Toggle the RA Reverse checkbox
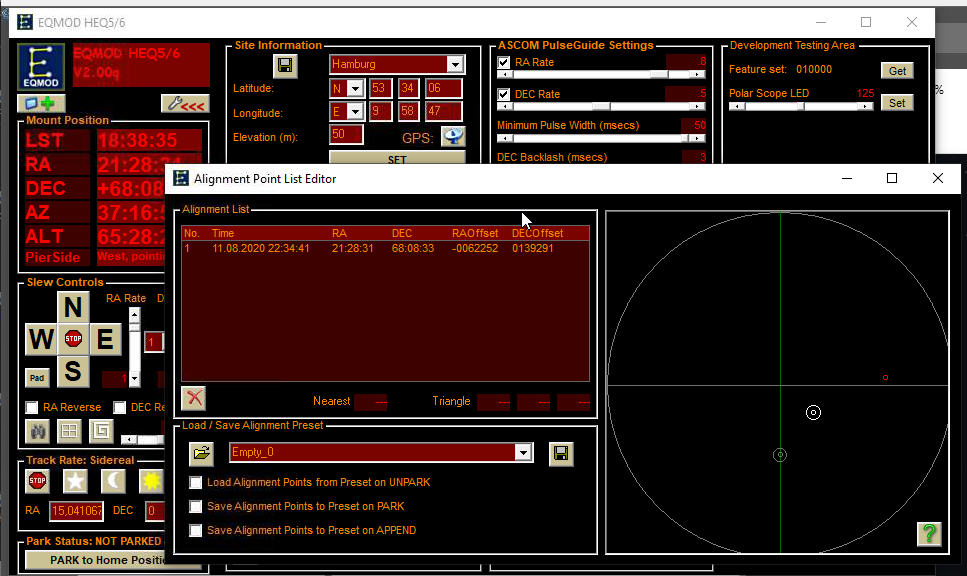This screenshot has width=967, height=576. [x=32, y=408]
